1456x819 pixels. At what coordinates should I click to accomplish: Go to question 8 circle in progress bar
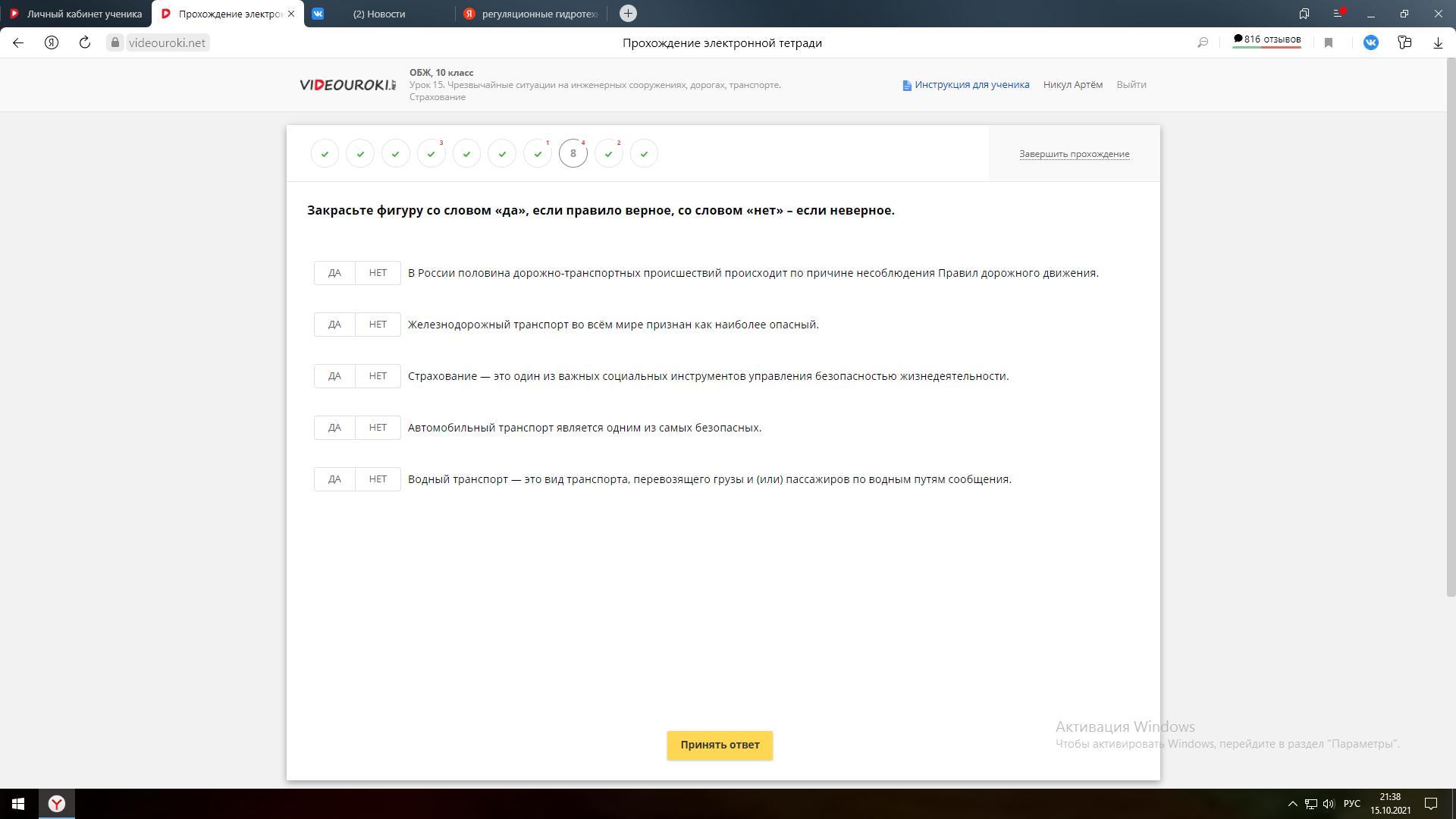point(573,153)
